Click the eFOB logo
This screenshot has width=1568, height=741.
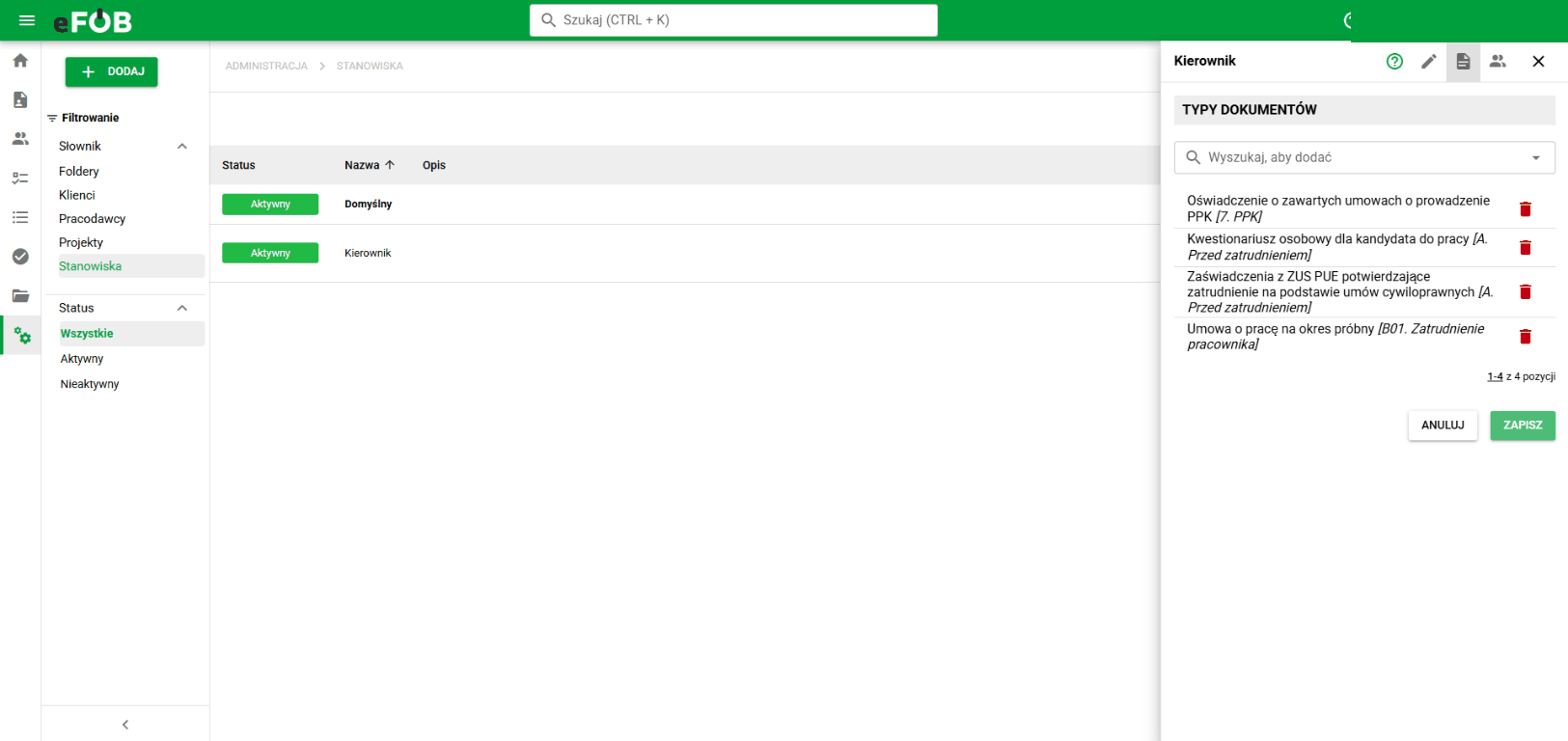pyautogui.click(x=93, y=20)
